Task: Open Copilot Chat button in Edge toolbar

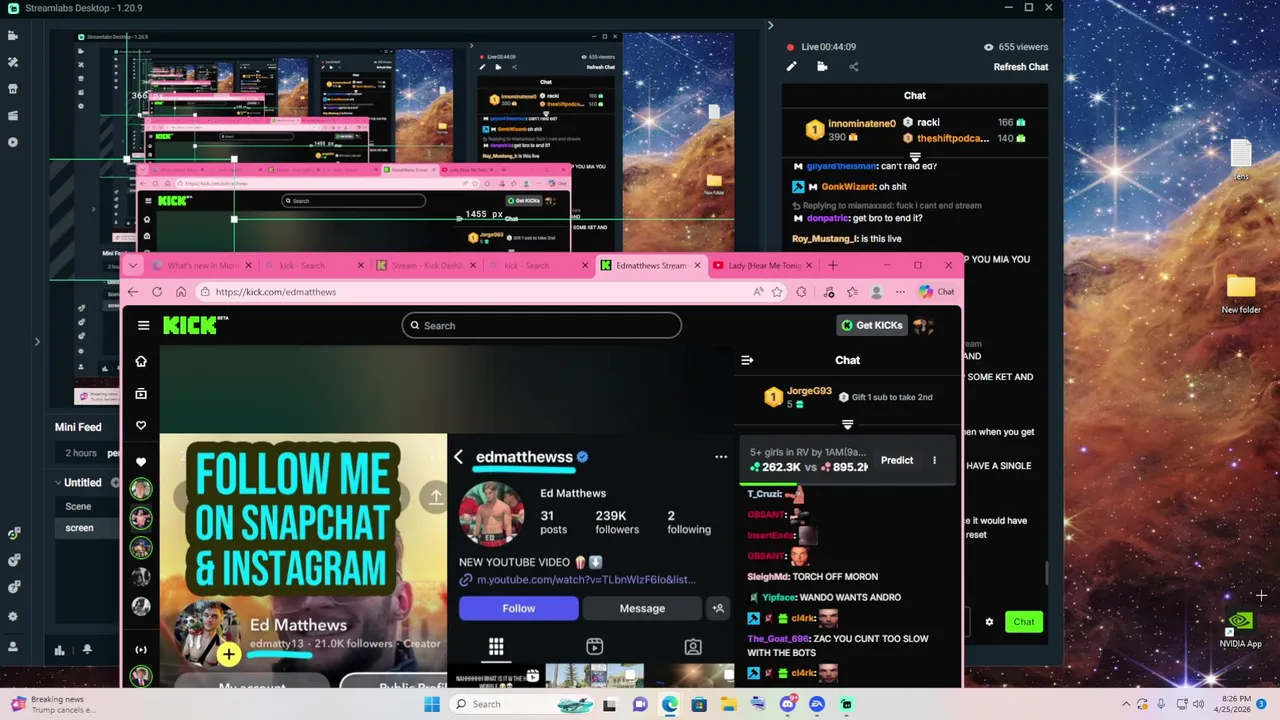Action: [936, 292]
